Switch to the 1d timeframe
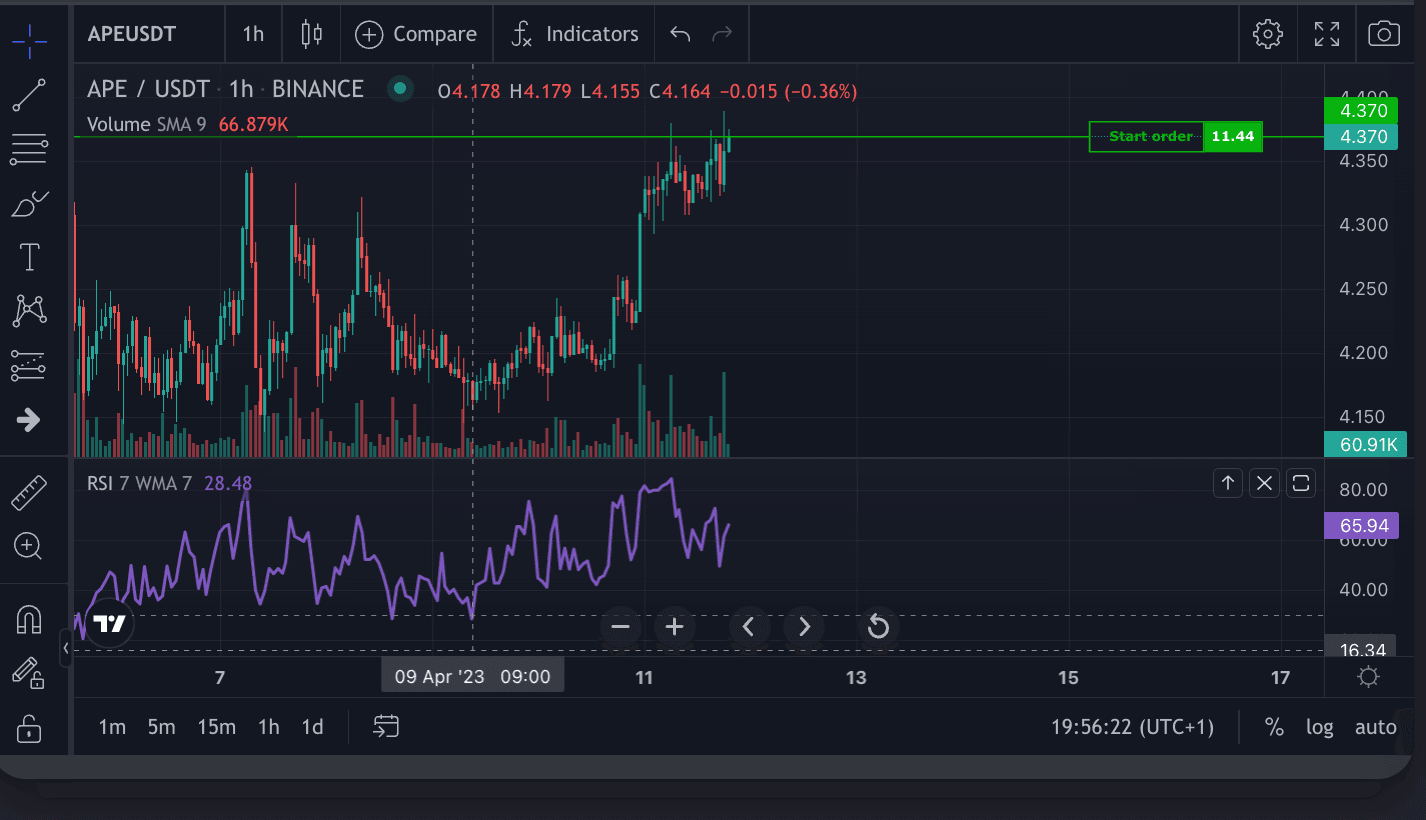The image size is (1426, 820). click(312, 727)
